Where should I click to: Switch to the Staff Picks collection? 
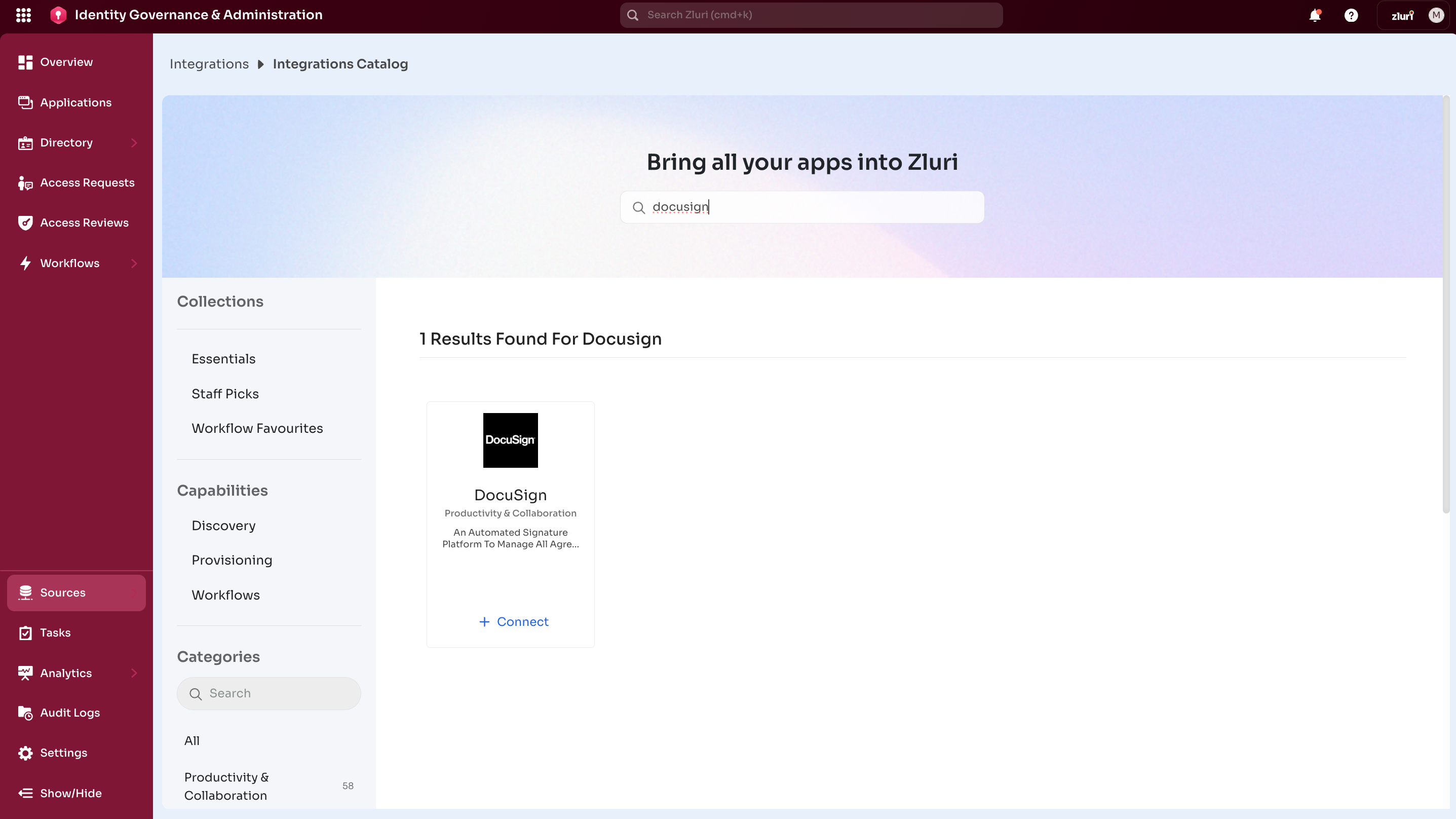click(x=224, y=393)
